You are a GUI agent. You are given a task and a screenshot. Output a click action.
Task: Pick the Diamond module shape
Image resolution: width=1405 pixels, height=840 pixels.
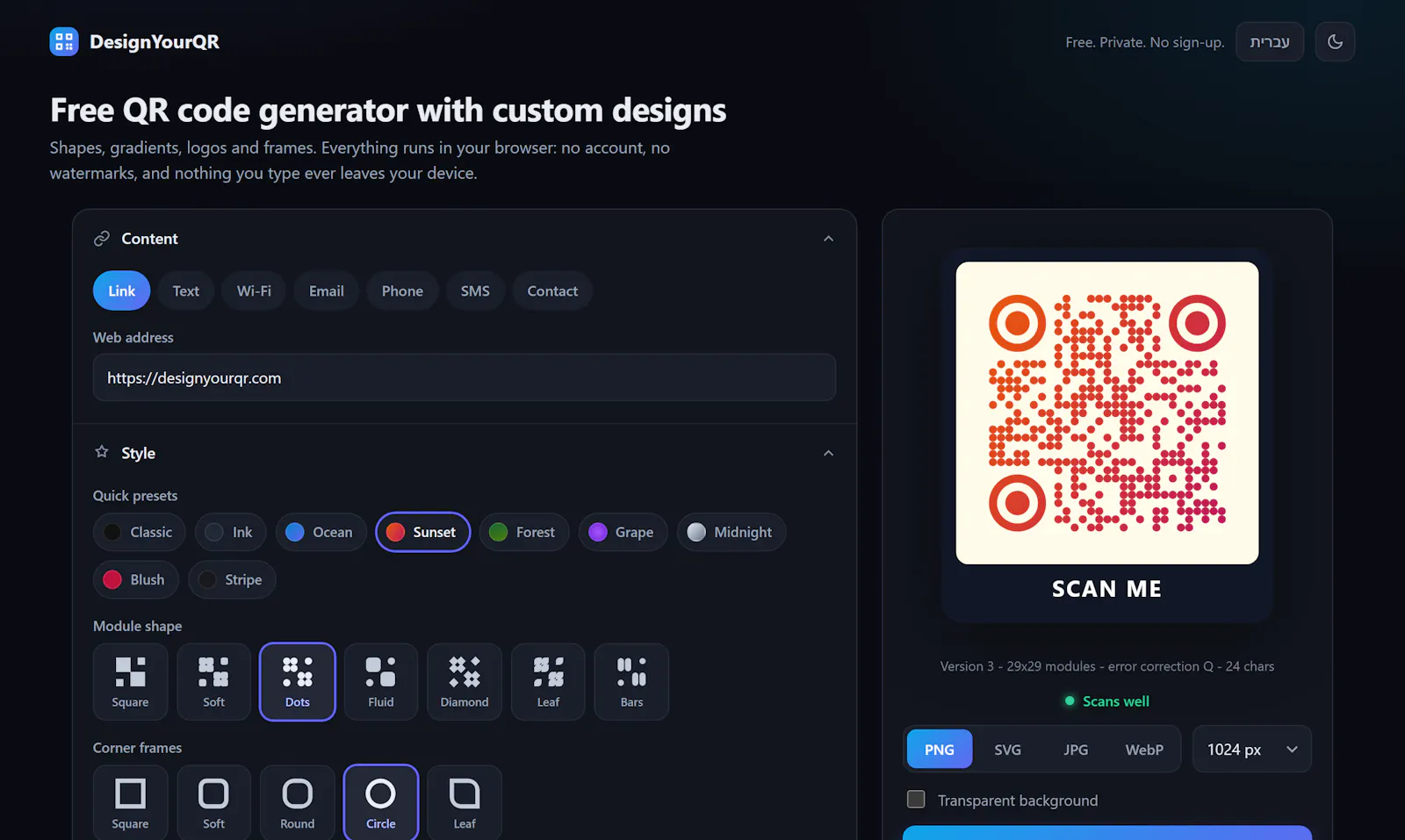(465, 682)
